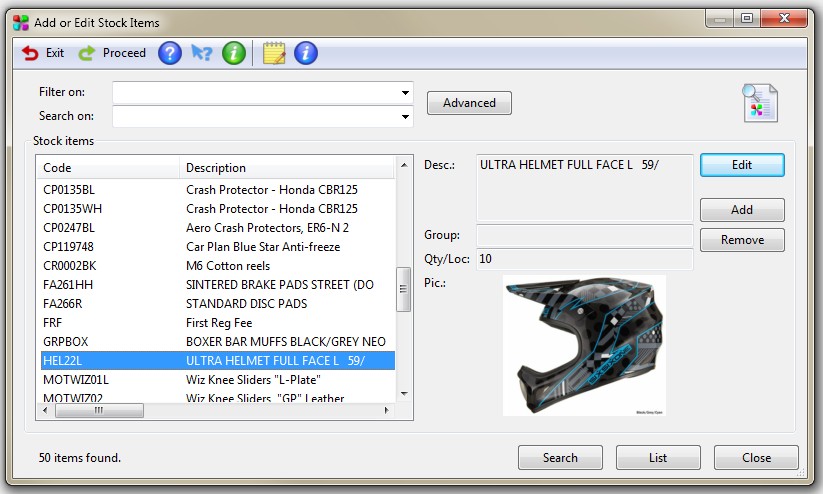The image size is (823, 494).
Task: Click the Advanced button
Action: point(469,103)
